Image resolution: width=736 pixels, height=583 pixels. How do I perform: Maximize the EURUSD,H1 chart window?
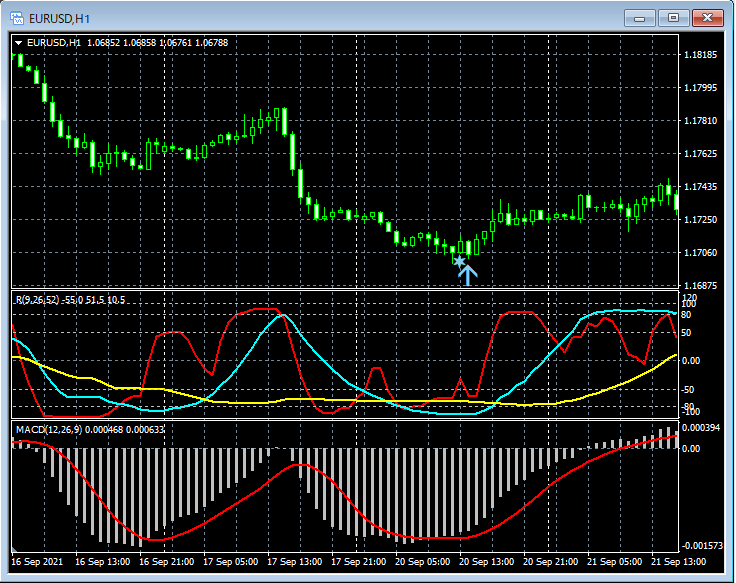pyautogui.click(x=673, y=18)
